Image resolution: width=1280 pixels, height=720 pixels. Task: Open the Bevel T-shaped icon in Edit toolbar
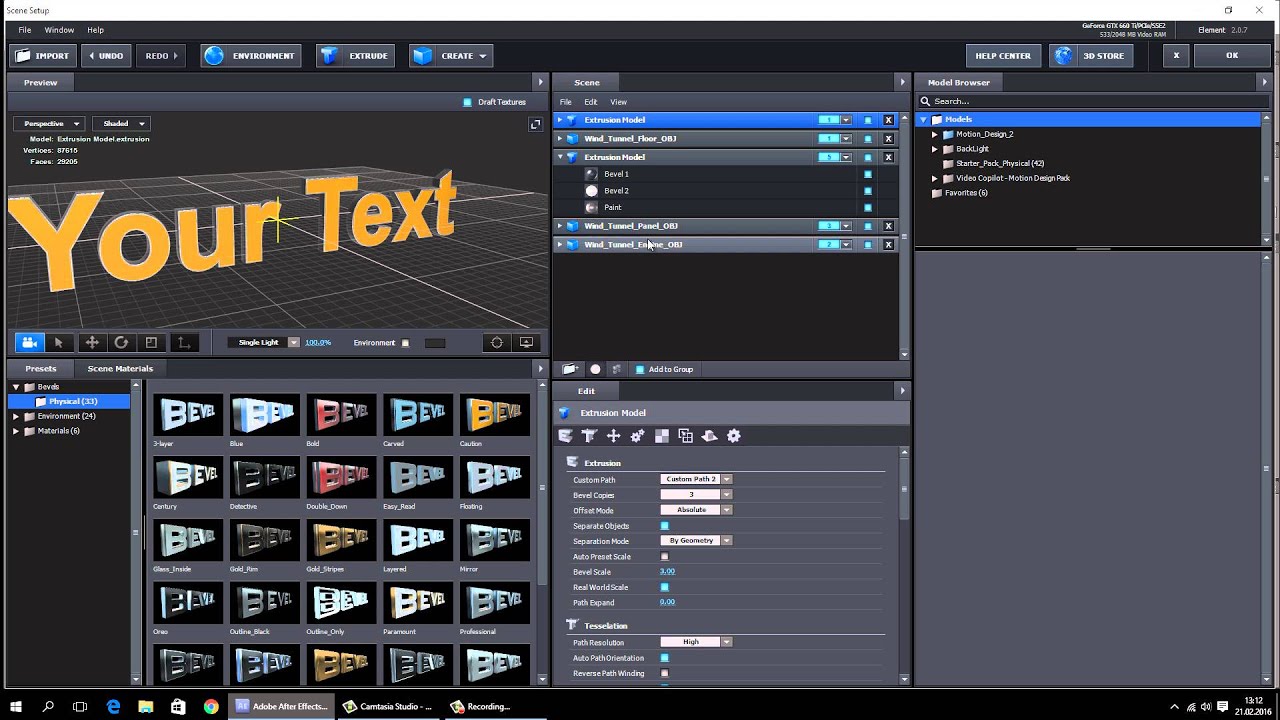(x=589, y=436)
